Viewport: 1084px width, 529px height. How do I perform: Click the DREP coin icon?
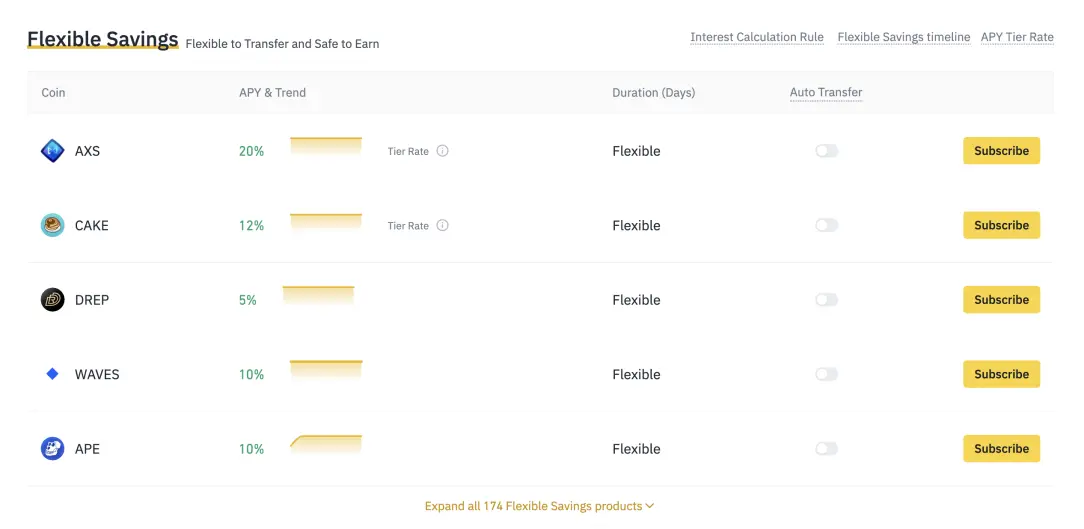click(53, 299)
